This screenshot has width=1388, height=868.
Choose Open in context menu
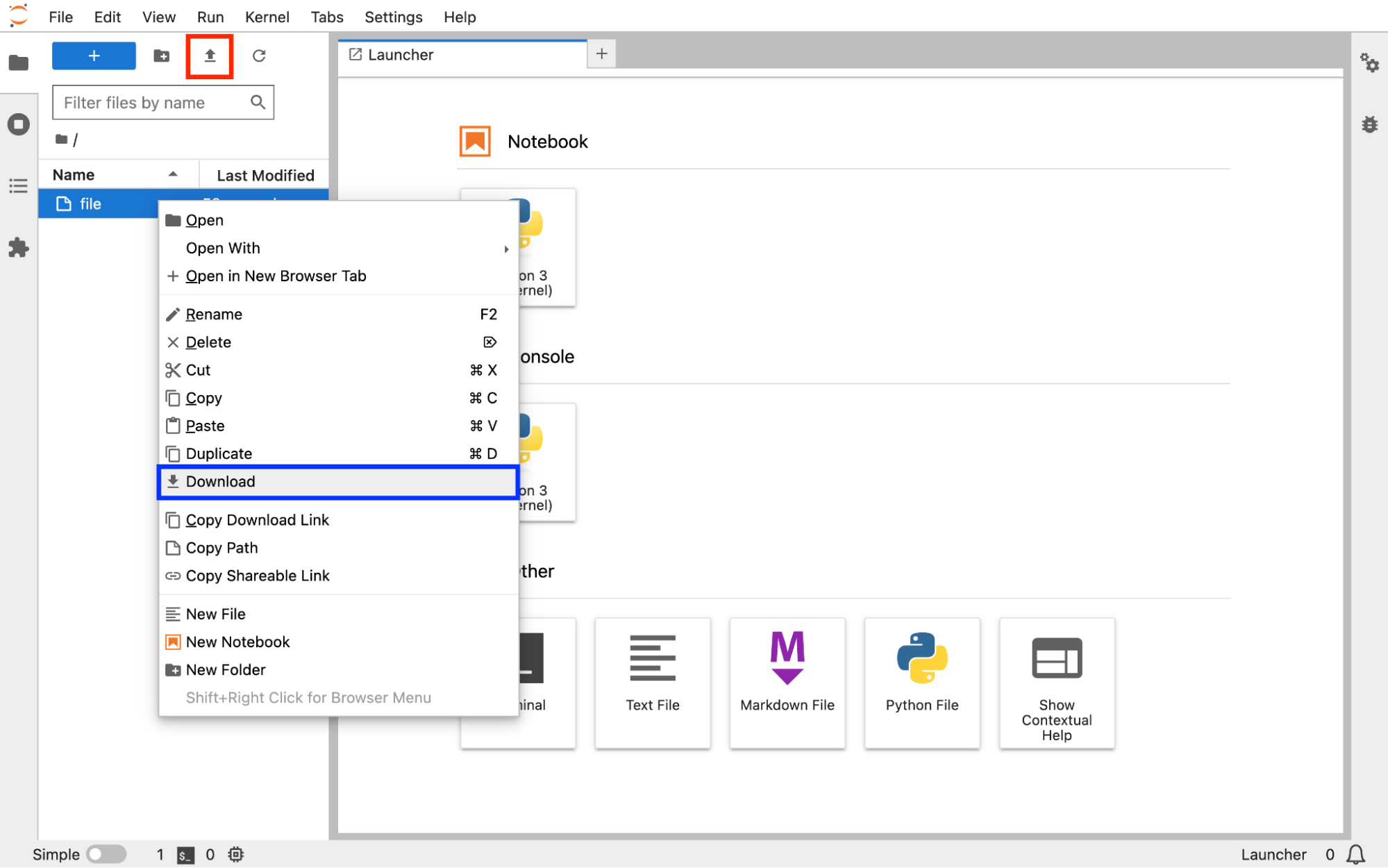338,220
